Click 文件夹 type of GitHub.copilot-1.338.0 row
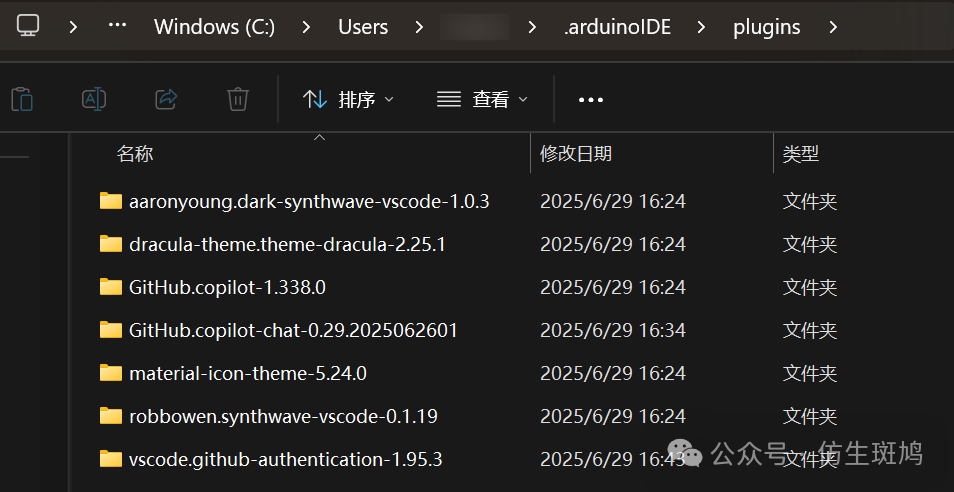This screenshot has width=954, height=492. 810,287
